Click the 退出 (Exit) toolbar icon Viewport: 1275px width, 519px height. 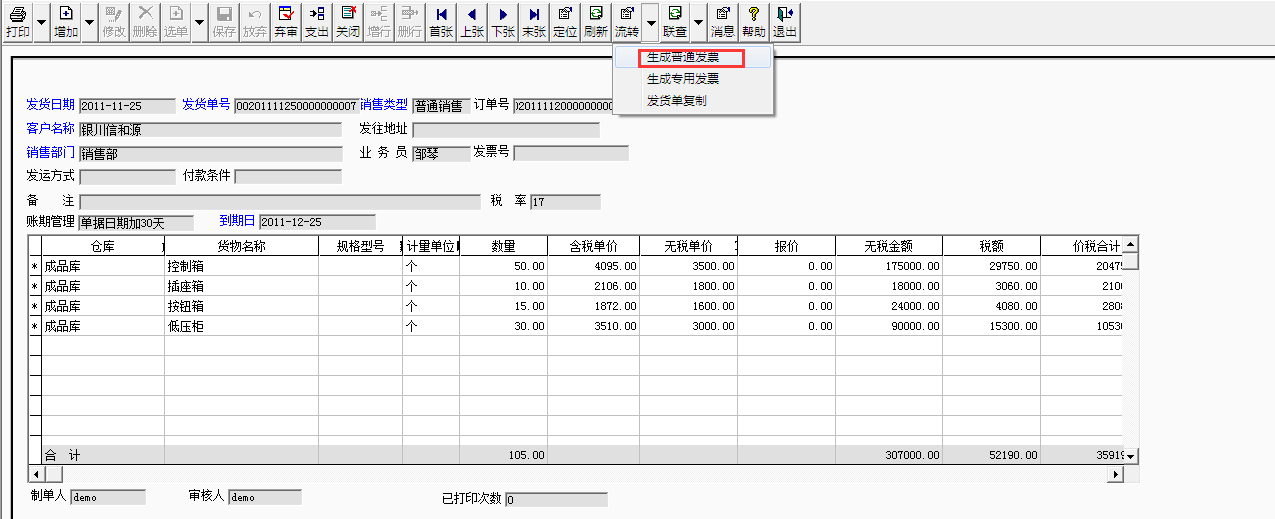click(785, 21)
